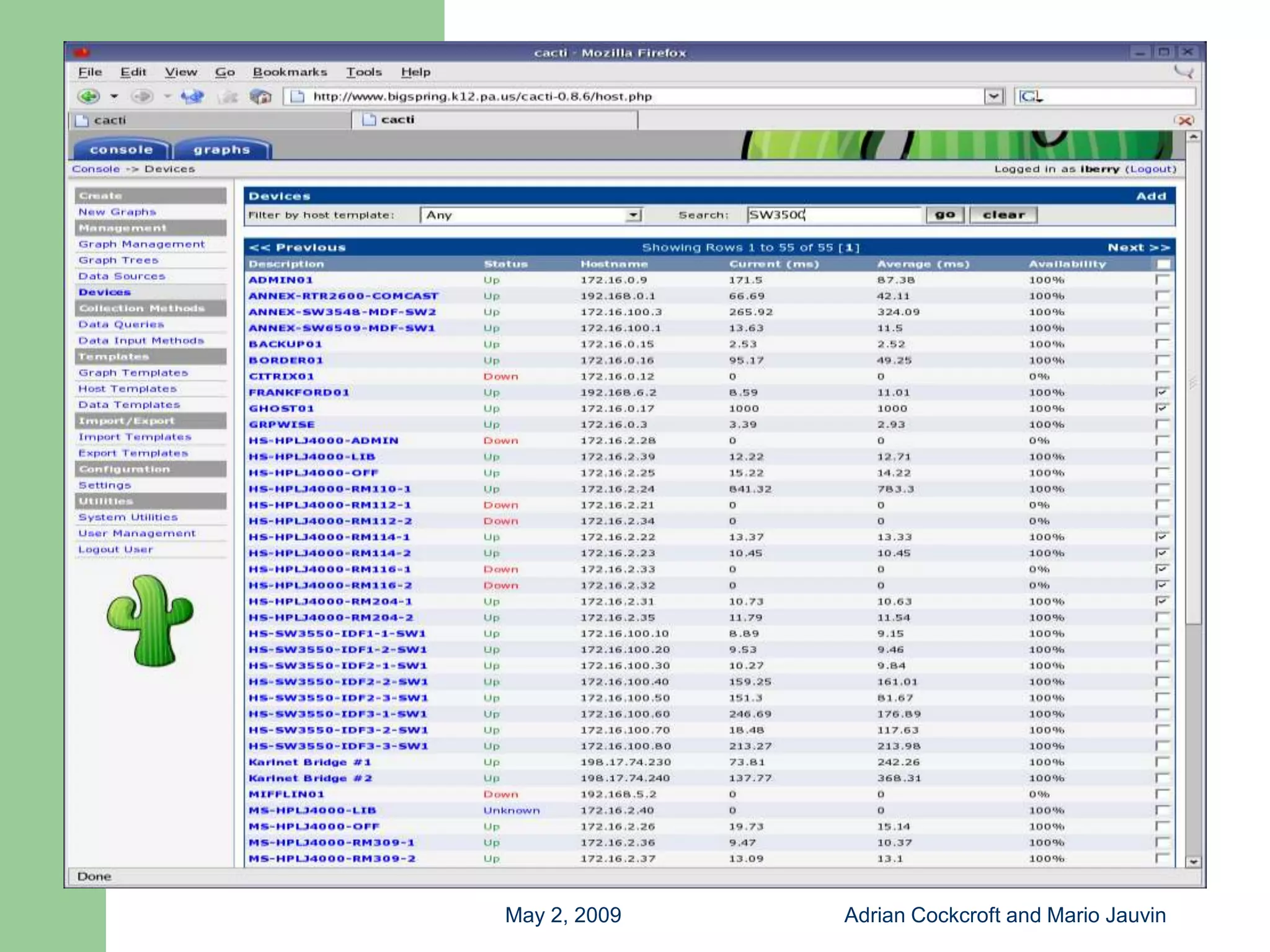Viewport: 1270px width, 952px height.
Task: Click the cactus logo in sidebar
Action: coord(150,620)
